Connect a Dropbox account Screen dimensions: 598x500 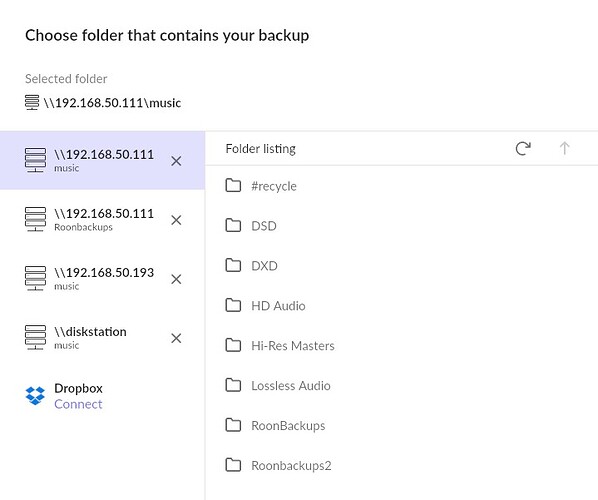(x=78, y=404)
